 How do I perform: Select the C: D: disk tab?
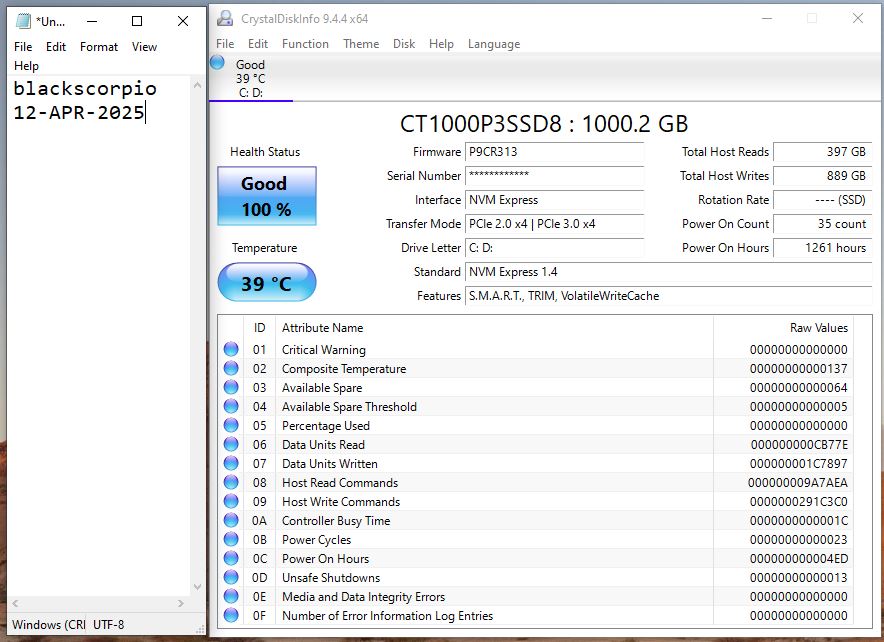(x=250, y=78)
